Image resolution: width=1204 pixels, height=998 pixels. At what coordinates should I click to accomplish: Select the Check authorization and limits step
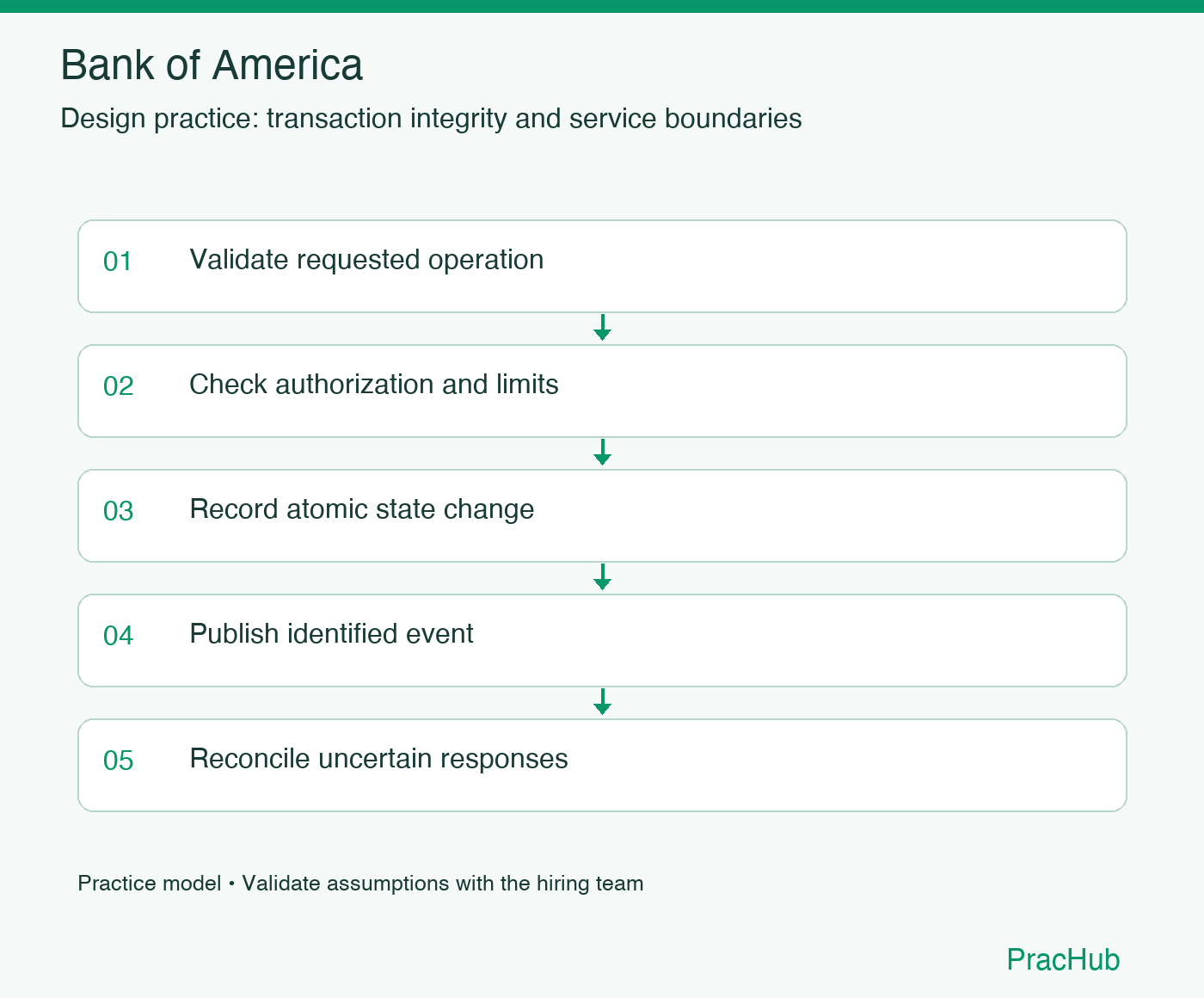coord(602,391)
